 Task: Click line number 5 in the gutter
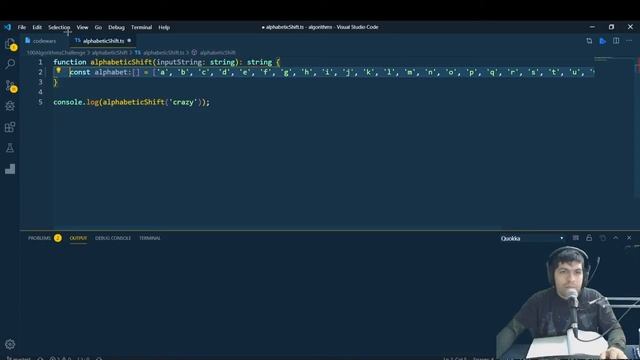click(x=40, y=102)
